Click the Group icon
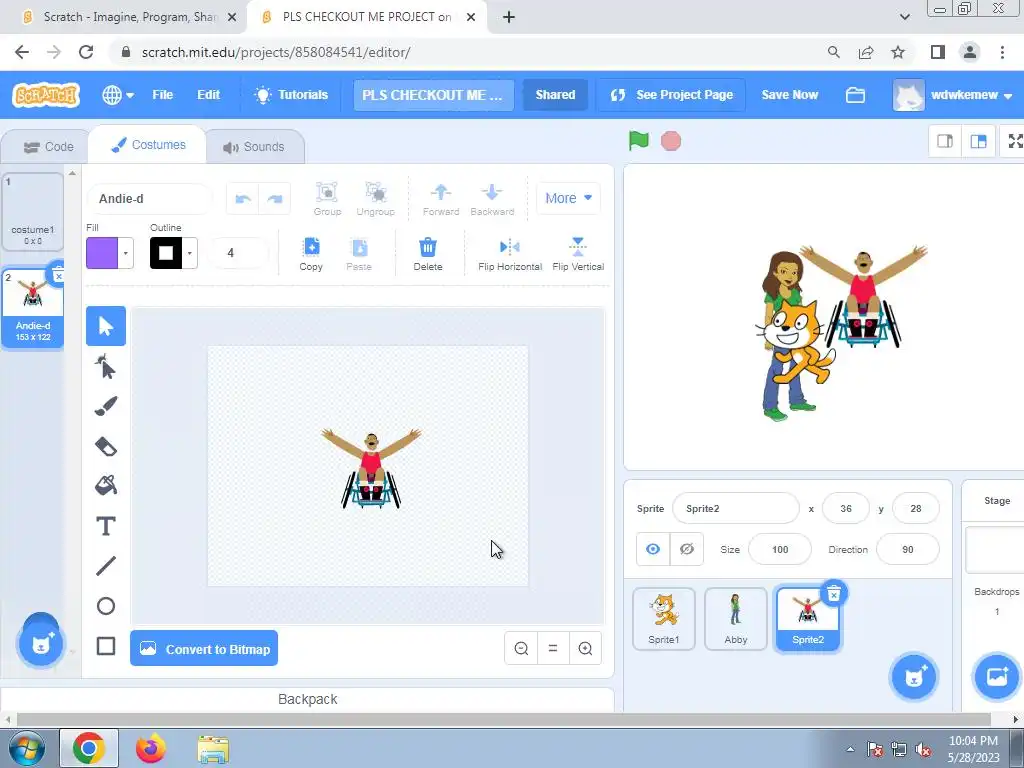 coord(327,199)
